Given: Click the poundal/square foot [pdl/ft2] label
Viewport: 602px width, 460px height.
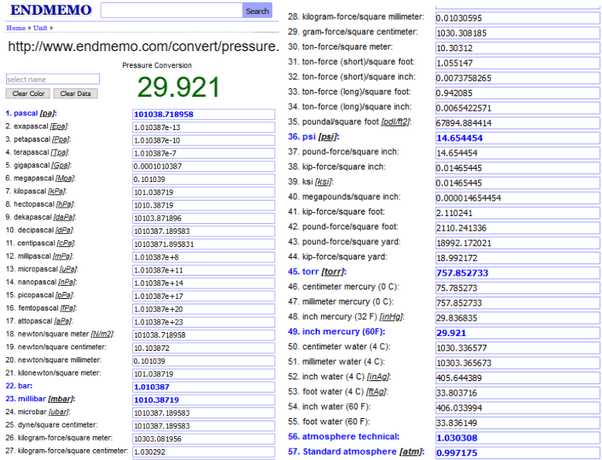Looking at the screenshot, I should 349,122.
